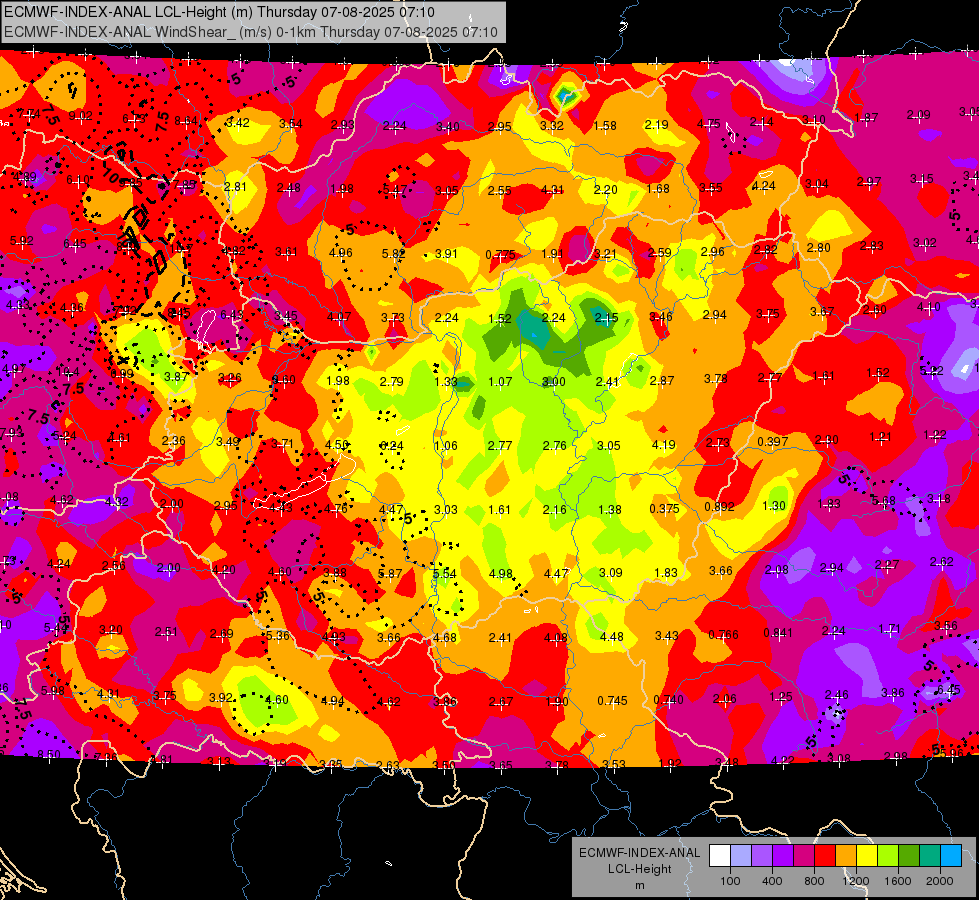Click the wind shear value 0.740
Viewport: 979px width, 900px height.
668,700
